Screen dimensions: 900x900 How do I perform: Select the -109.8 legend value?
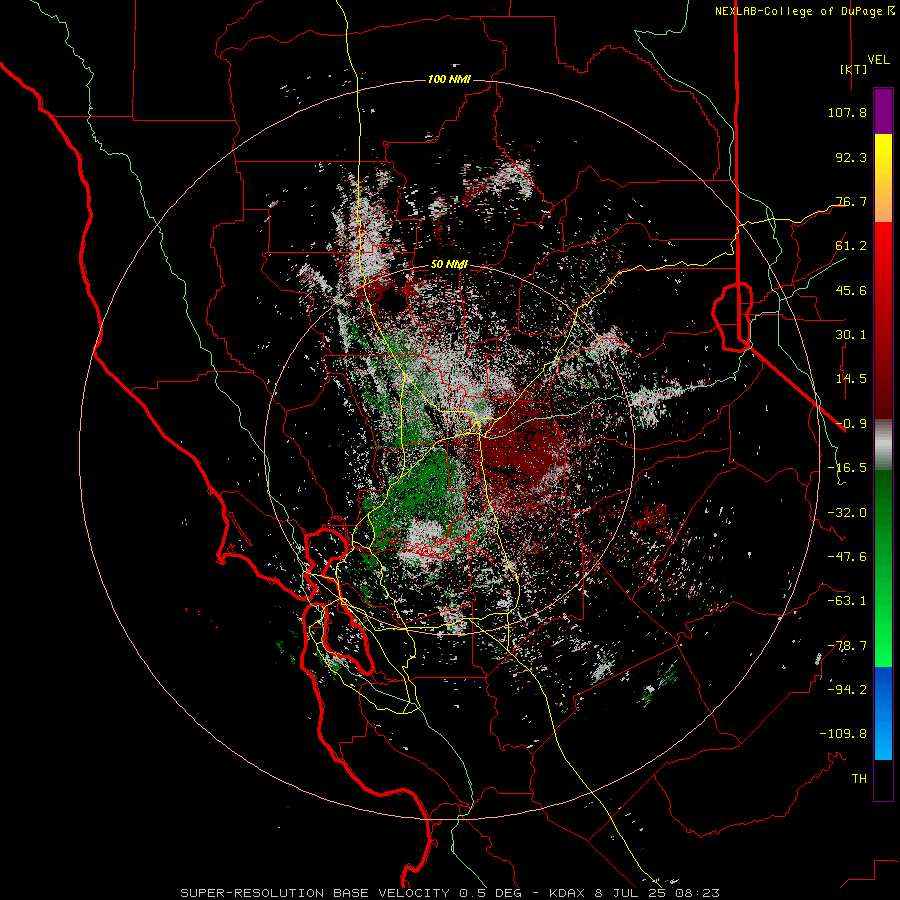(x=843, y=734)
